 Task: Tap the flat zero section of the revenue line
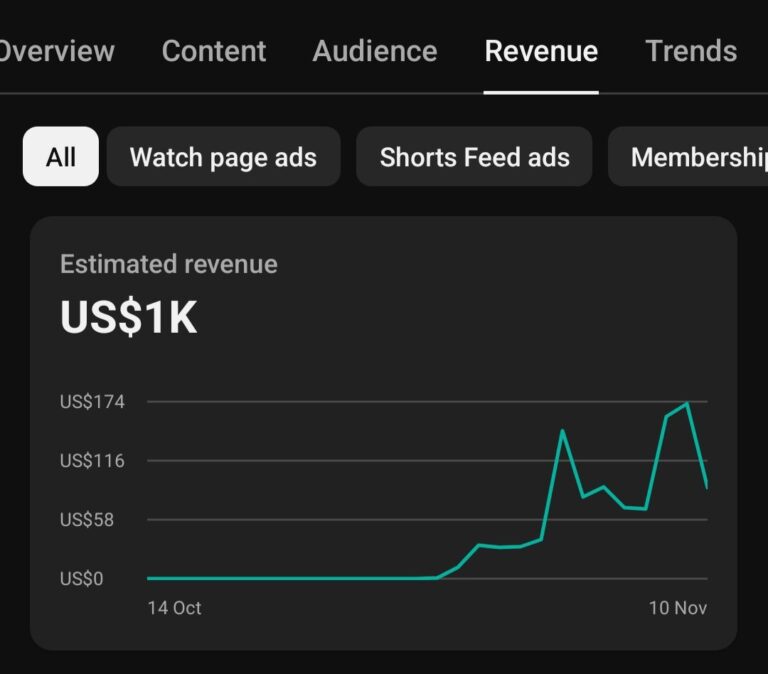[x=290, y=578]
